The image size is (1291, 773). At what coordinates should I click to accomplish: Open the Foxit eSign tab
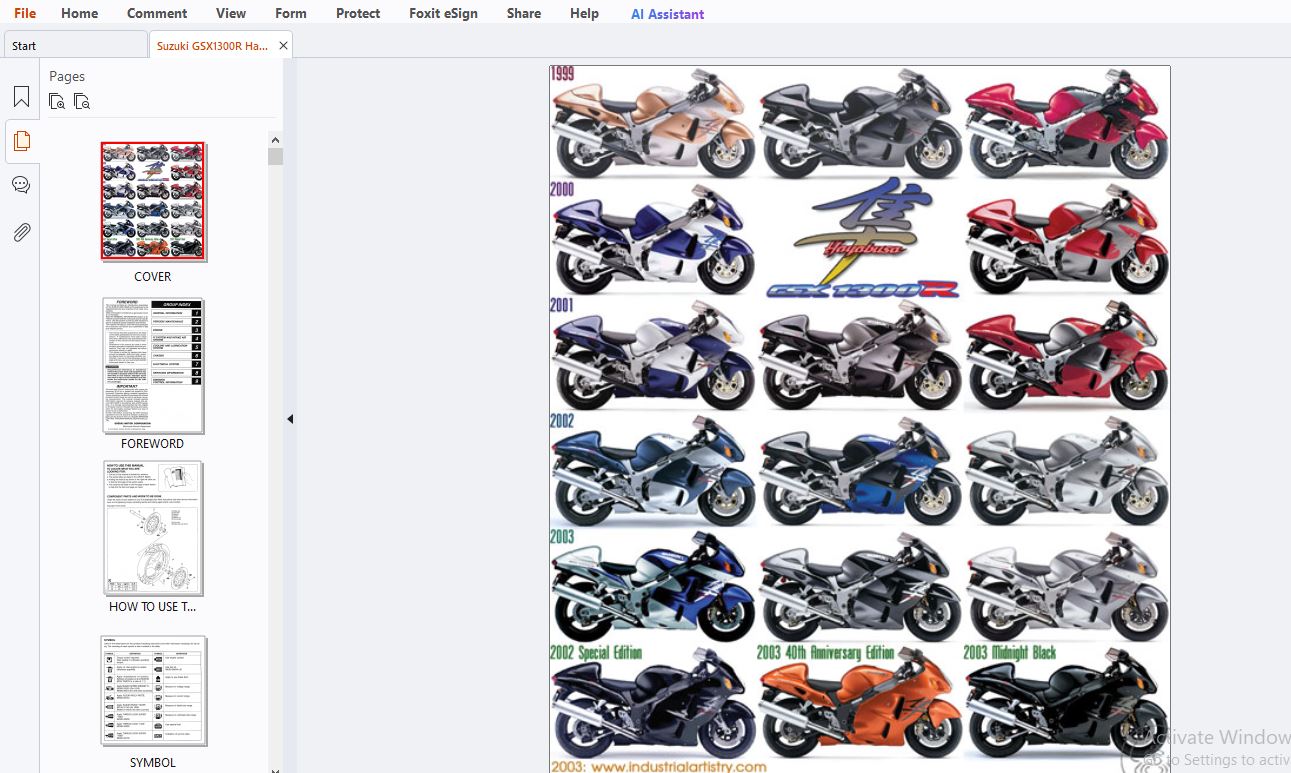tap(444, 13)
